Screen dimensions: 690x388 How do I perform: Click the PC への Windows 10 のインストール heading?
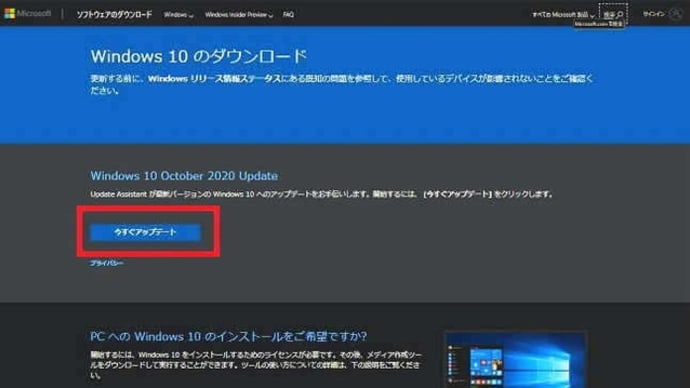(x=228, y=337)
